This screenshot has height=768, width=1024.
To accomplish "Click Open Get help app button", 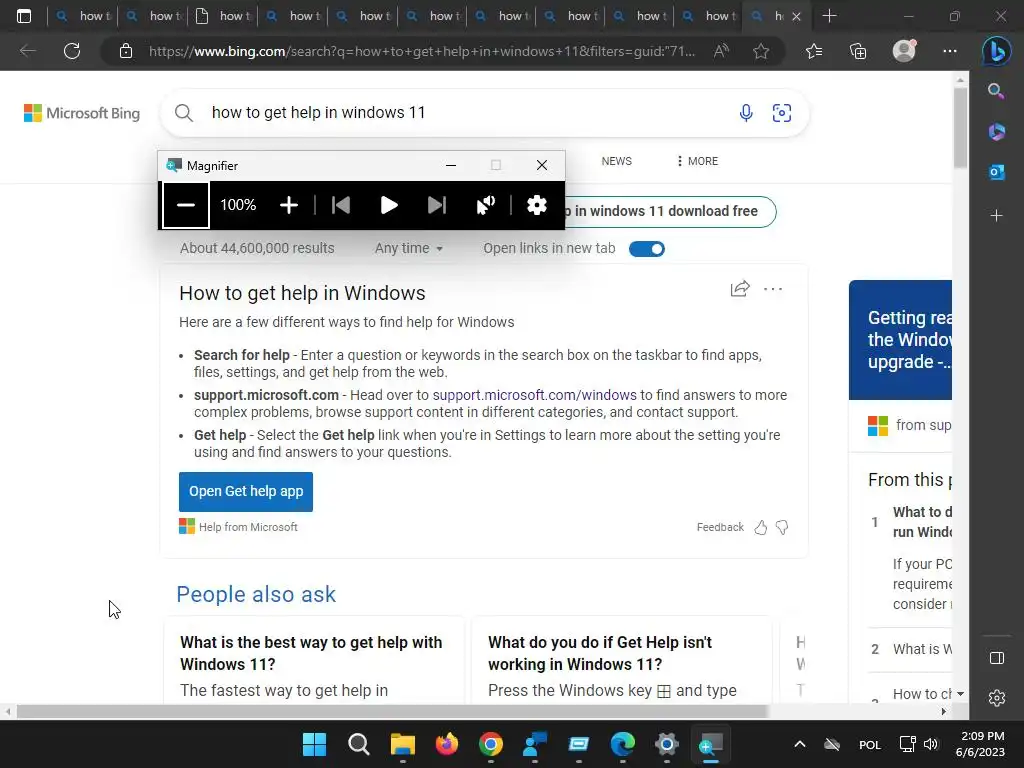I will click(246, 492).
